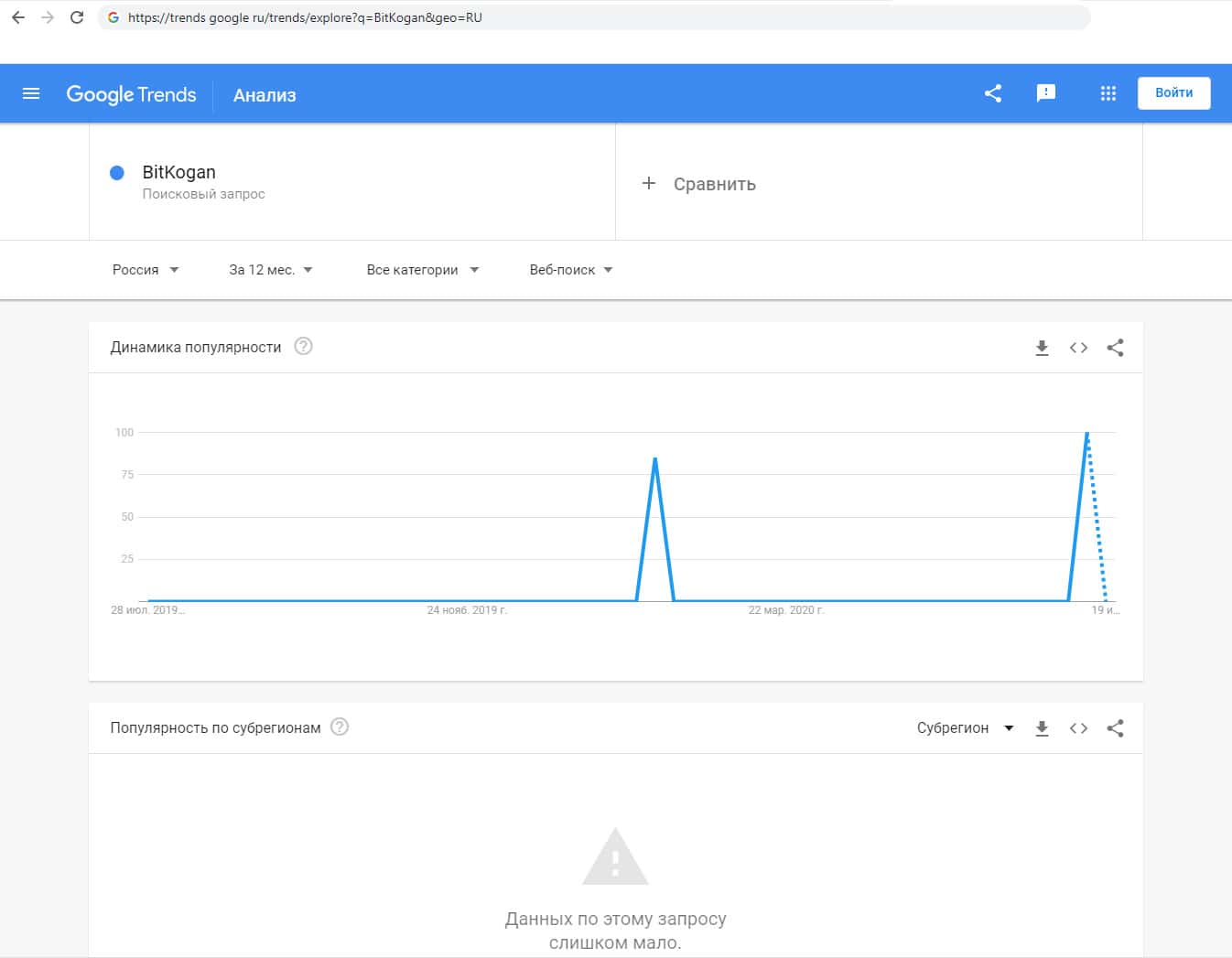
Task: Open the Субрегион dropdown
Action: click(966, 728)
